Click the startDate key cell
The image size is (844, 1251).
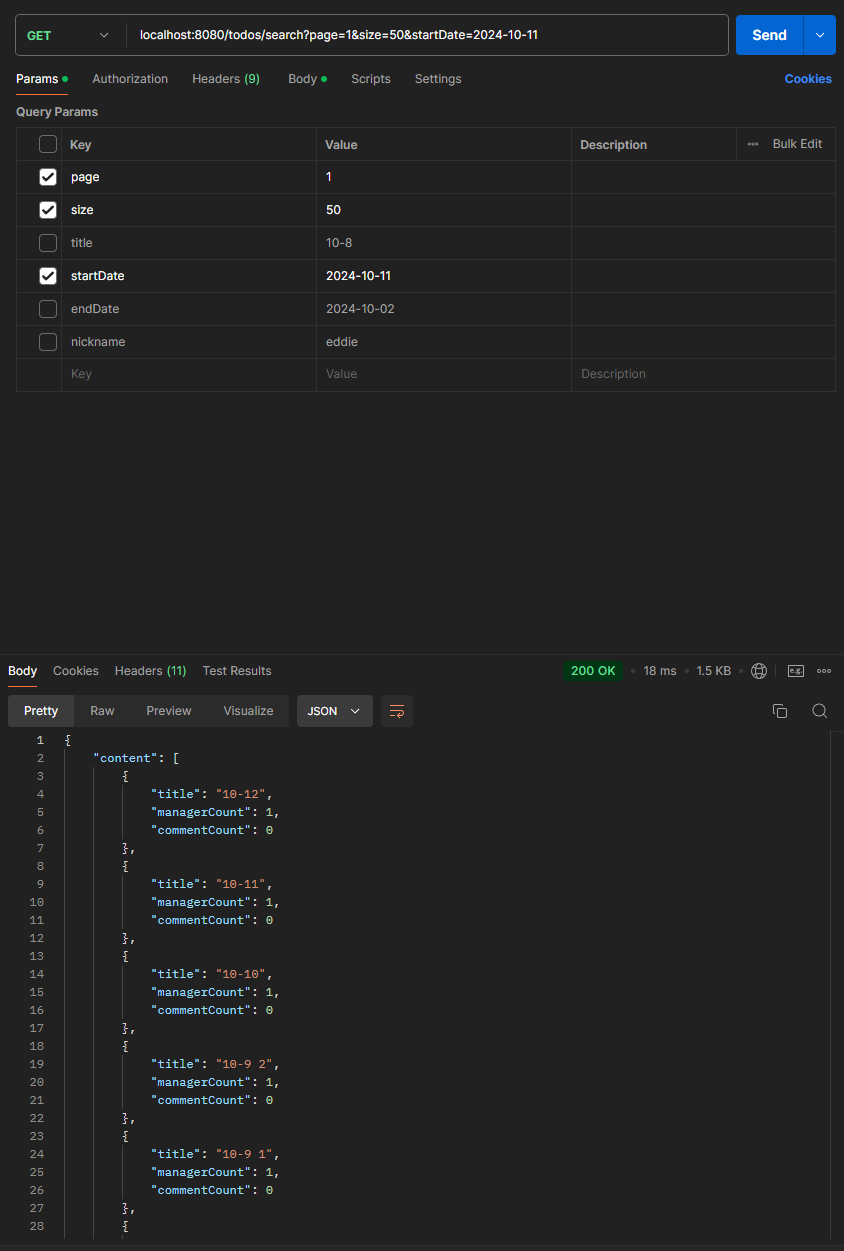coord(189,276)
